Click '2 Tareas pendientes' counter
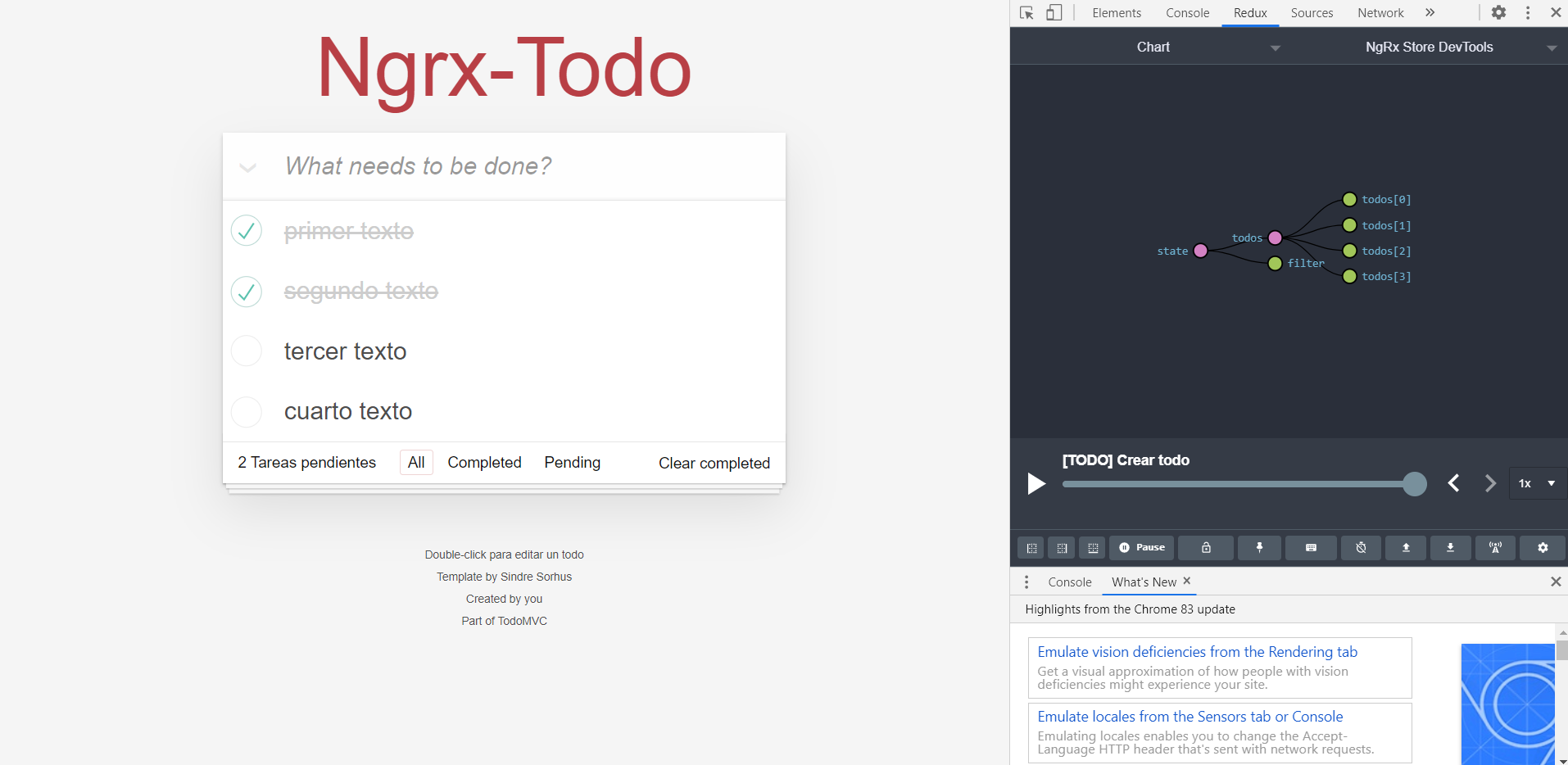Screen dimensions: 1568x765 [306, 462]
